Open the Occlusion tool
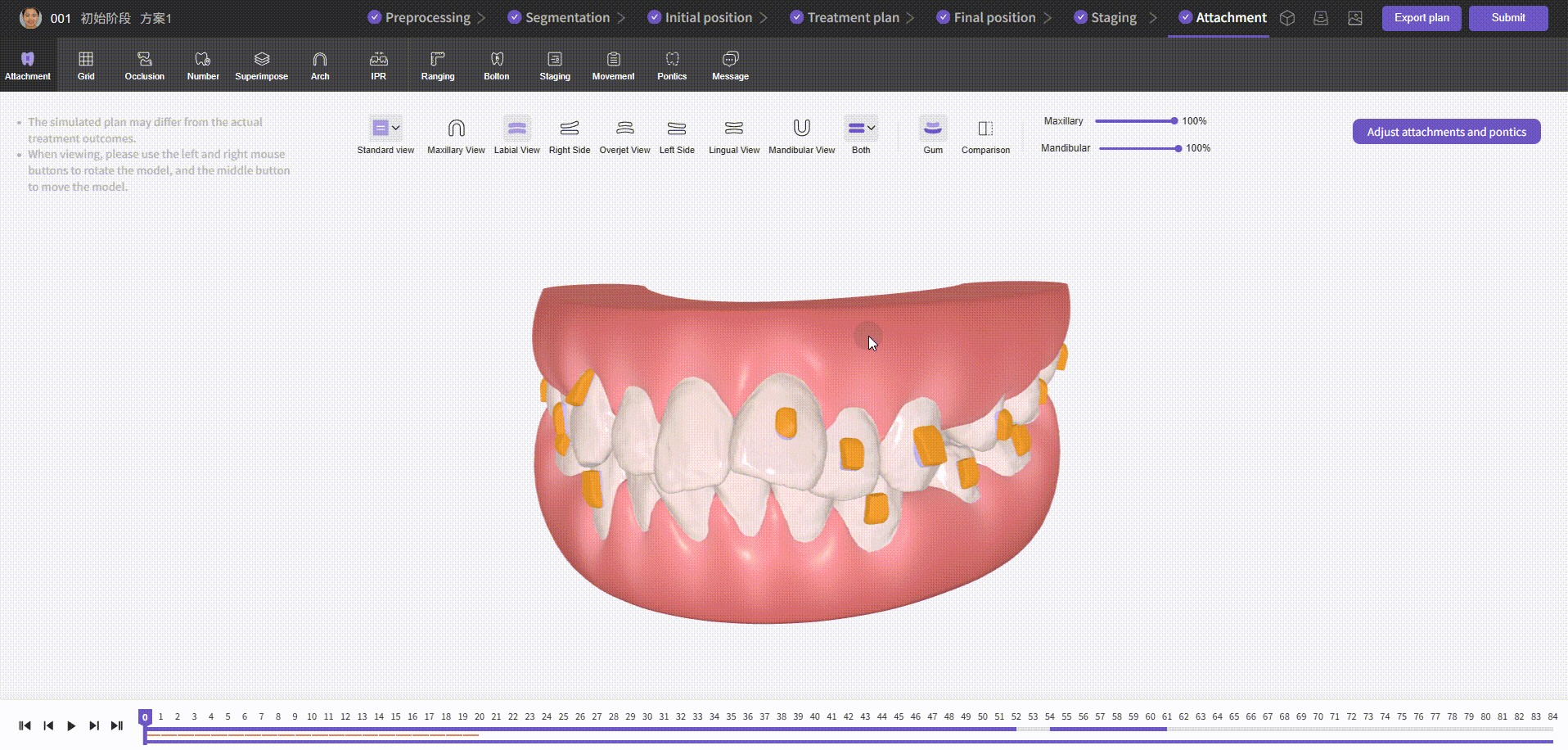The width and height of the screenshot is (1568, 750). click(x=145, y=66)
